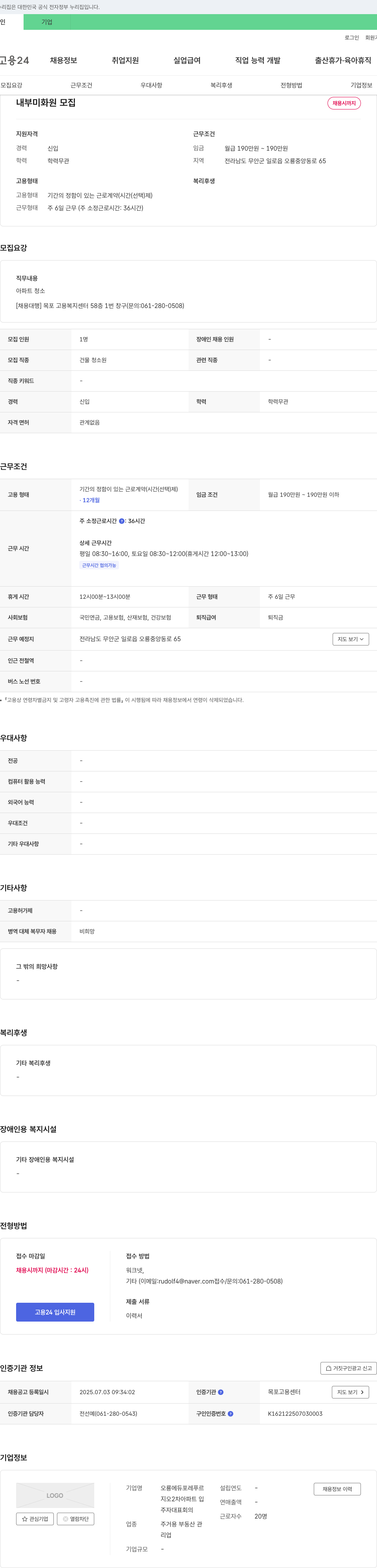Jump to the 모집요강 section tab
This screenshot has width=377, height=1568.
tap(11, 85)
